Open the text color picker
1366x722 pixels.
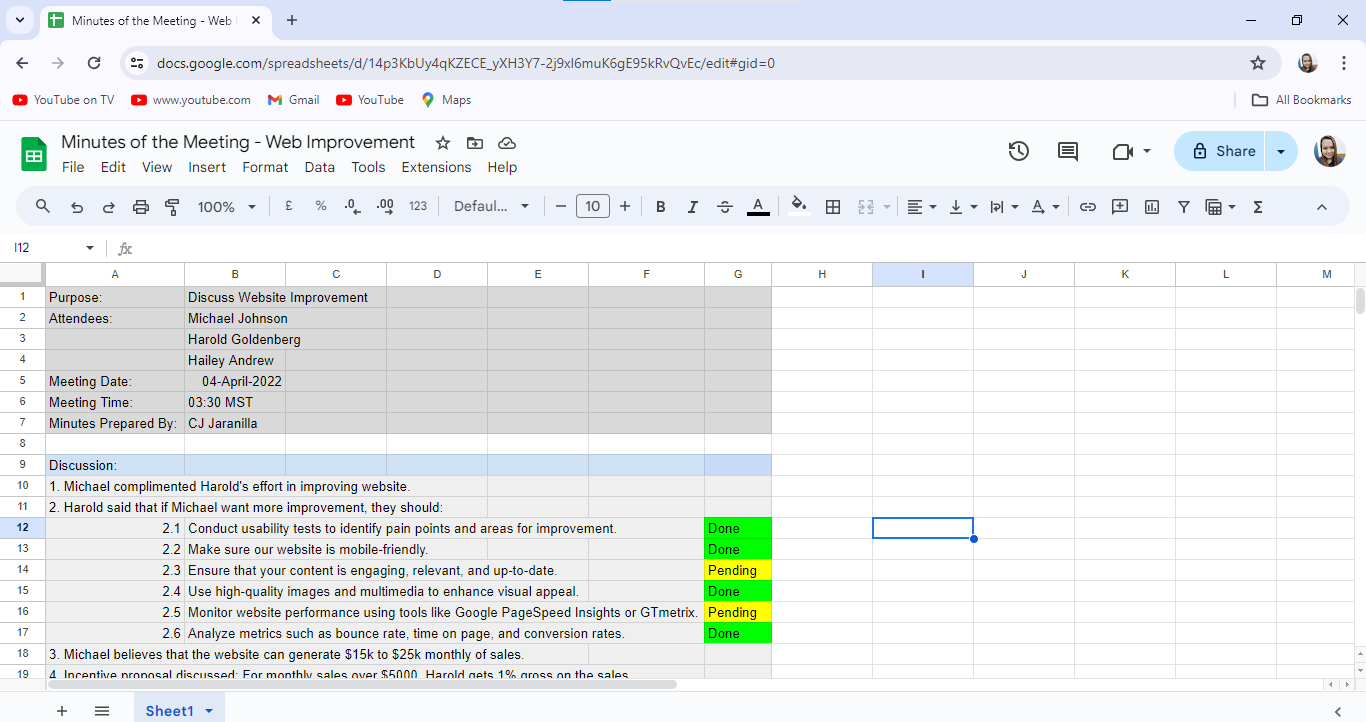click(x=758, y=207)
